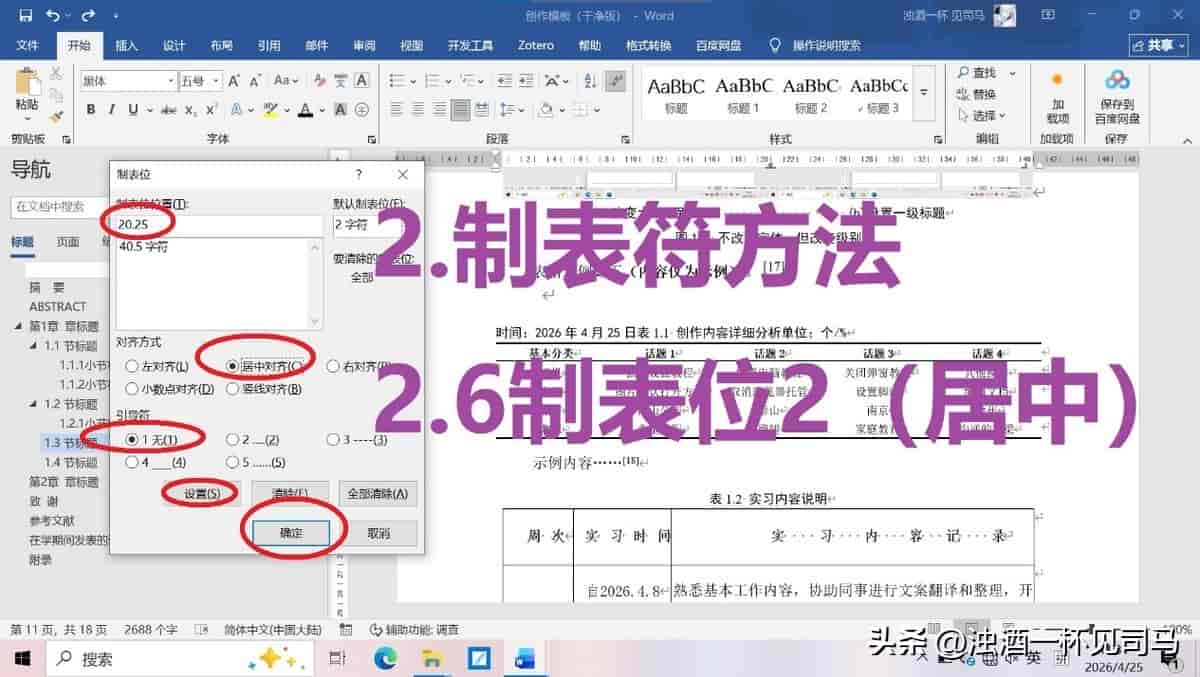The height and width of the screenshot is (677, 1200).
Task: Open the change case Aa dropdown
Action: coord(286,81)
